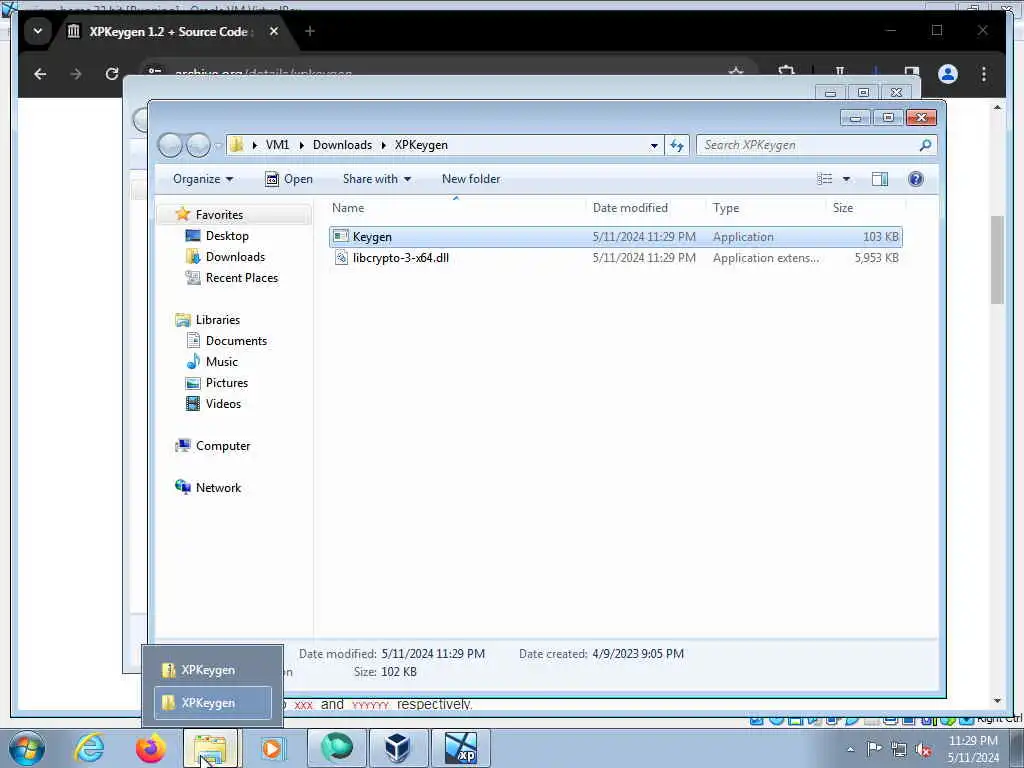Select Network in the navigation pane
1024x768 pixels.
[218, 488]
